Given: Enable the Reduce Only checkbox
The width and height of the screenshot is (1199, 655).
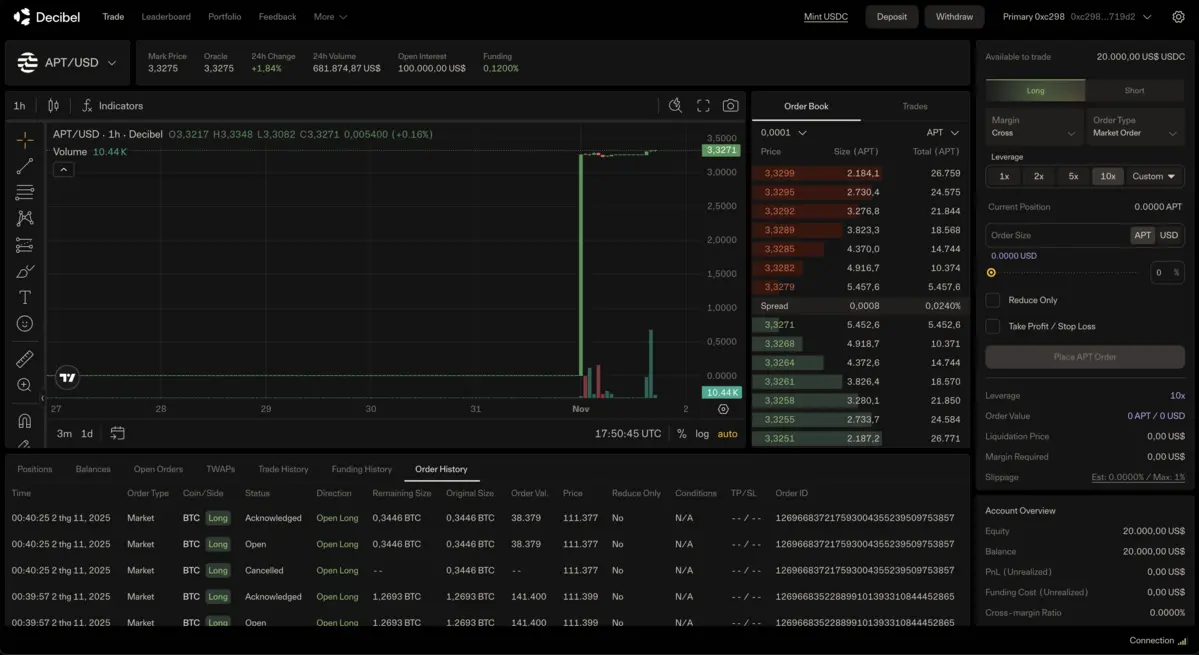Looking at the screenshot, I should [x=993, y=300].
